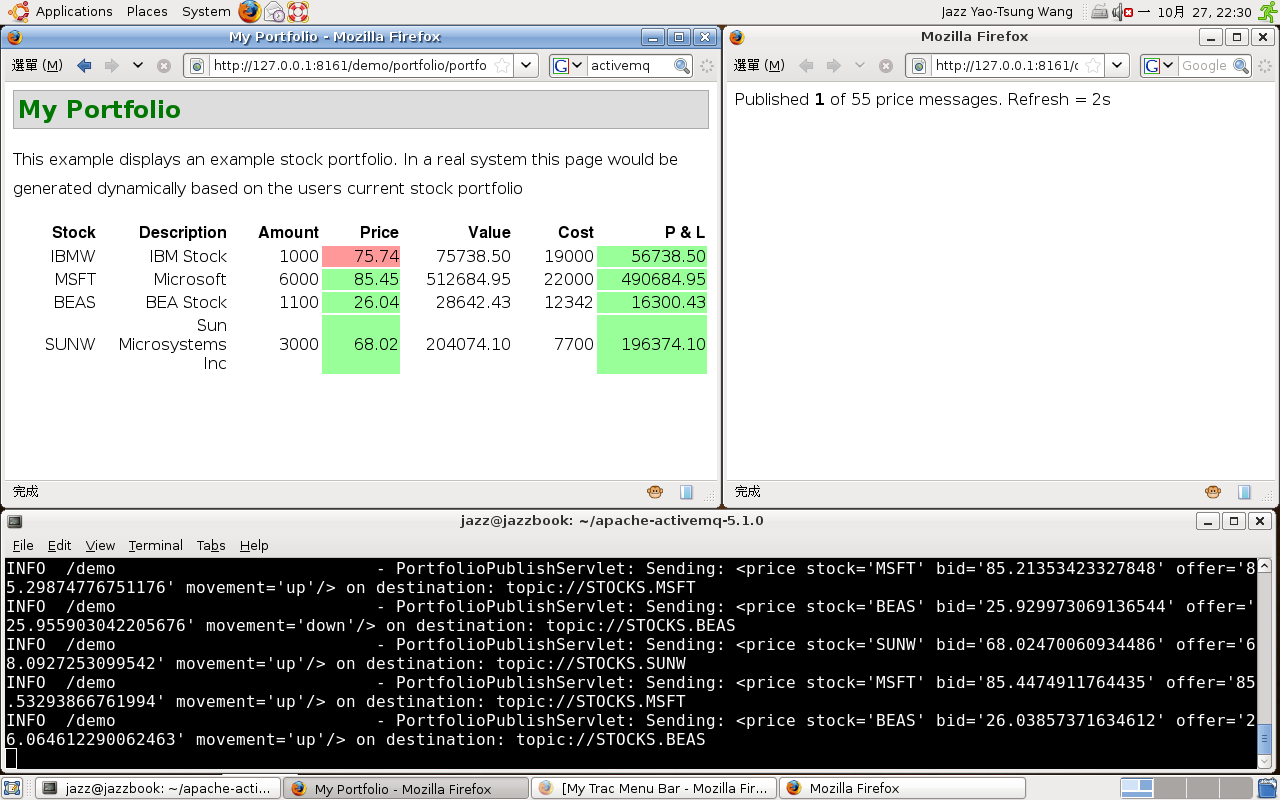
Task: Click the search magnifier next to activemq
Action: 682,66
